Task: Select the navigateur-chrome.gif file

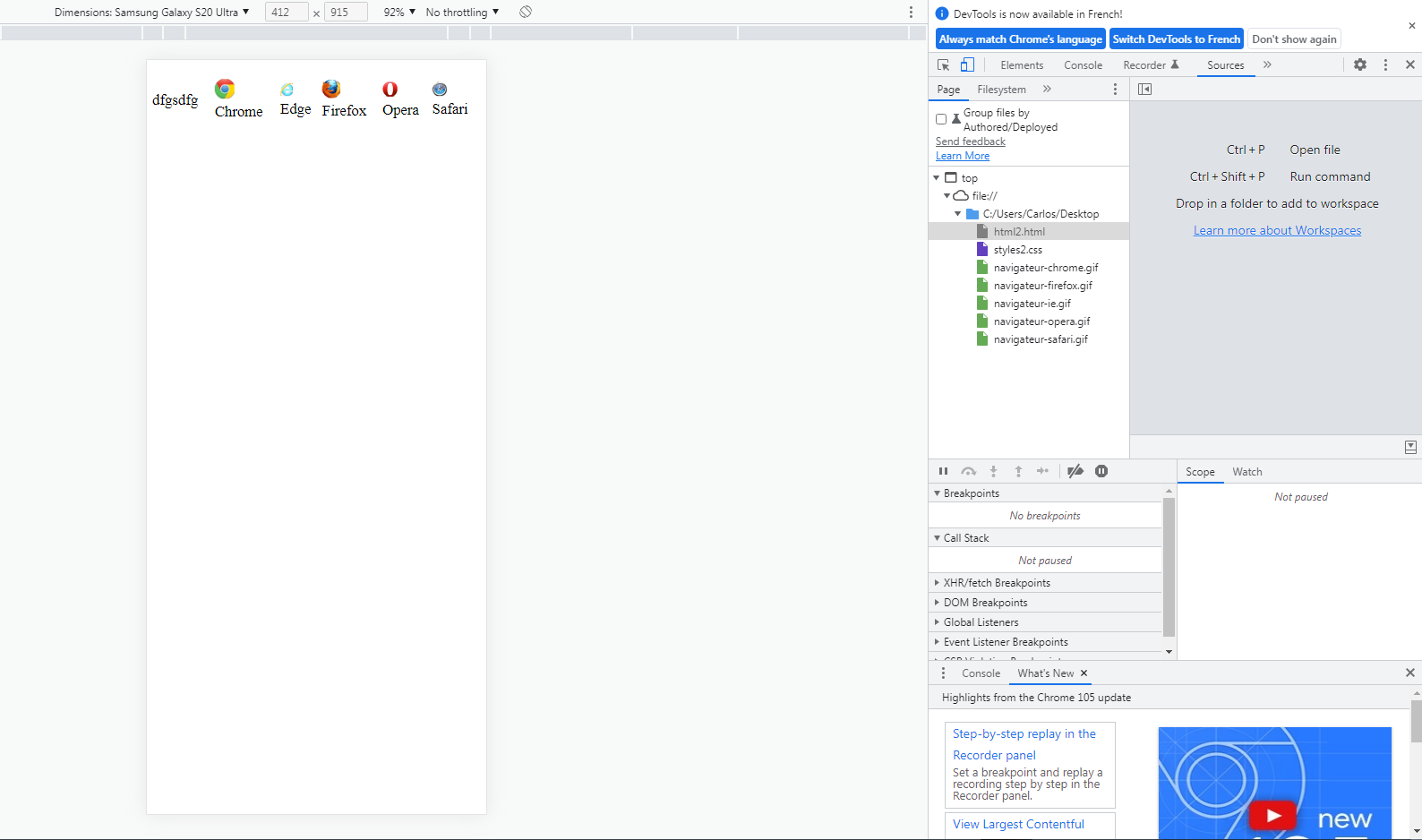Action: pyautogui.click(x=1045, y=268)
